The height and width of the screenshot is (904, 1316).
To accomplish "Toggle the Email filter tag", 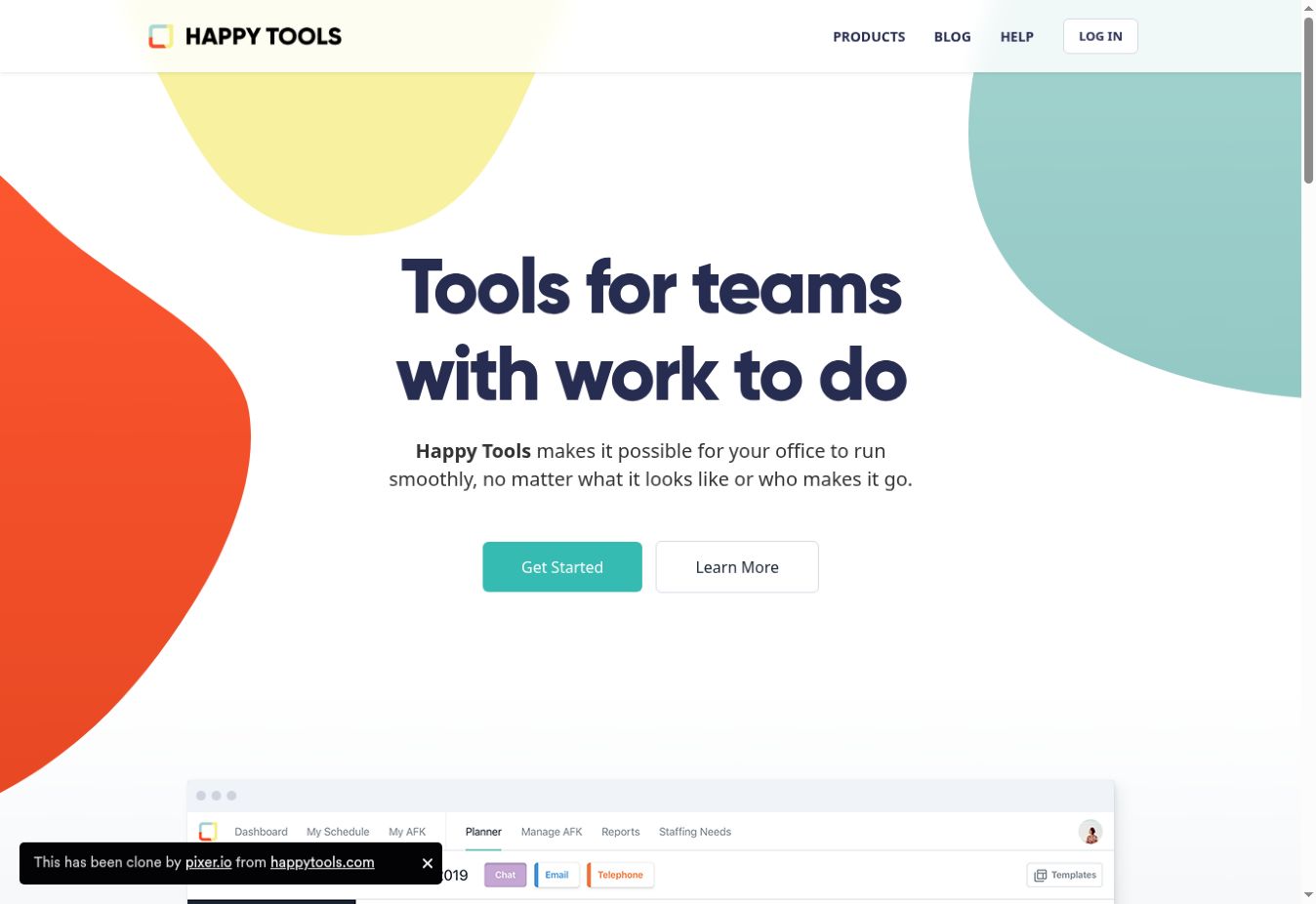I will (556, 875).
